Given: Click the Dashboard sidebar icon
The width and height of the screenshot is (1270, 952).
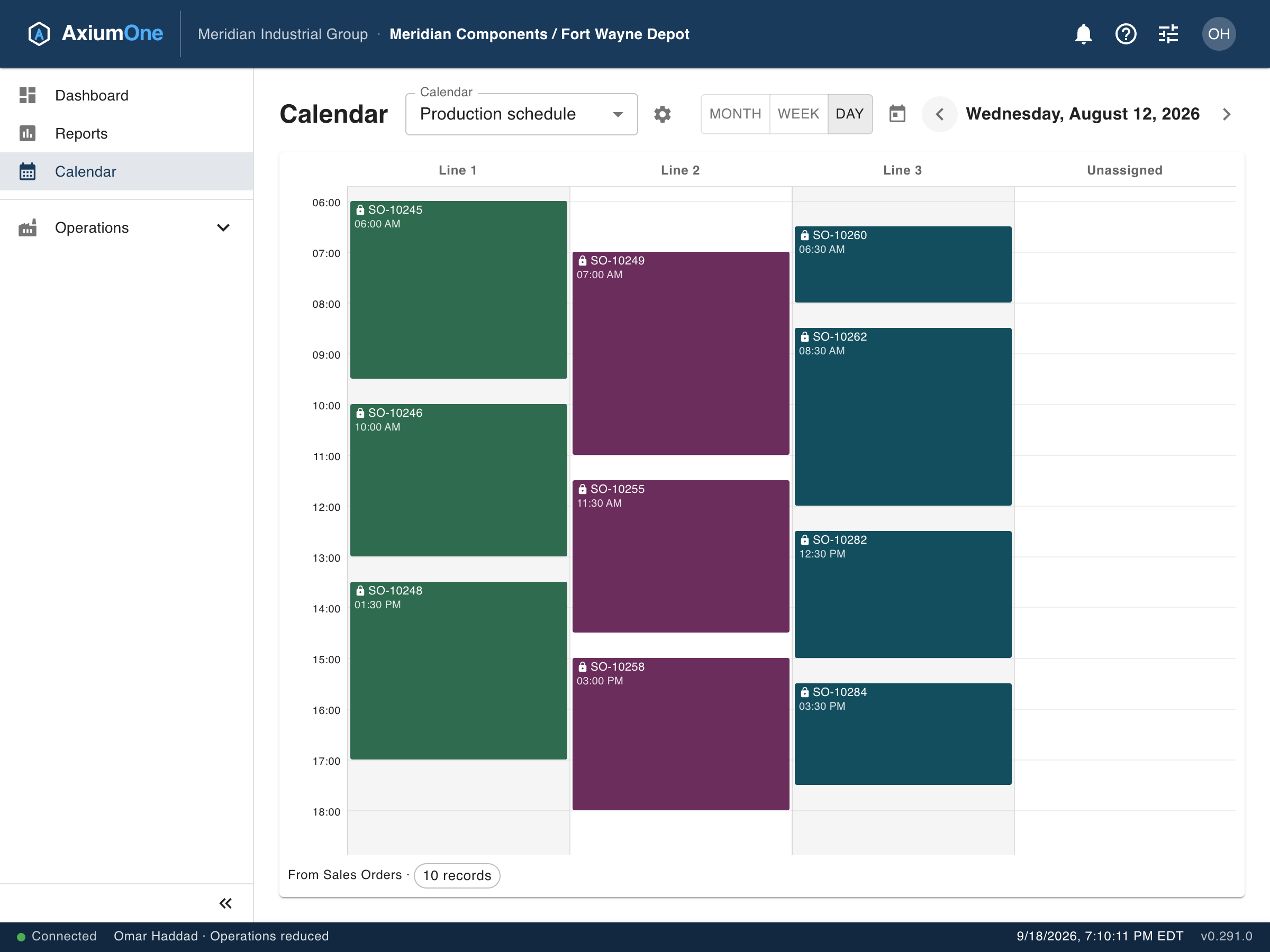Looking at the screenshot, I should [28, 95].
